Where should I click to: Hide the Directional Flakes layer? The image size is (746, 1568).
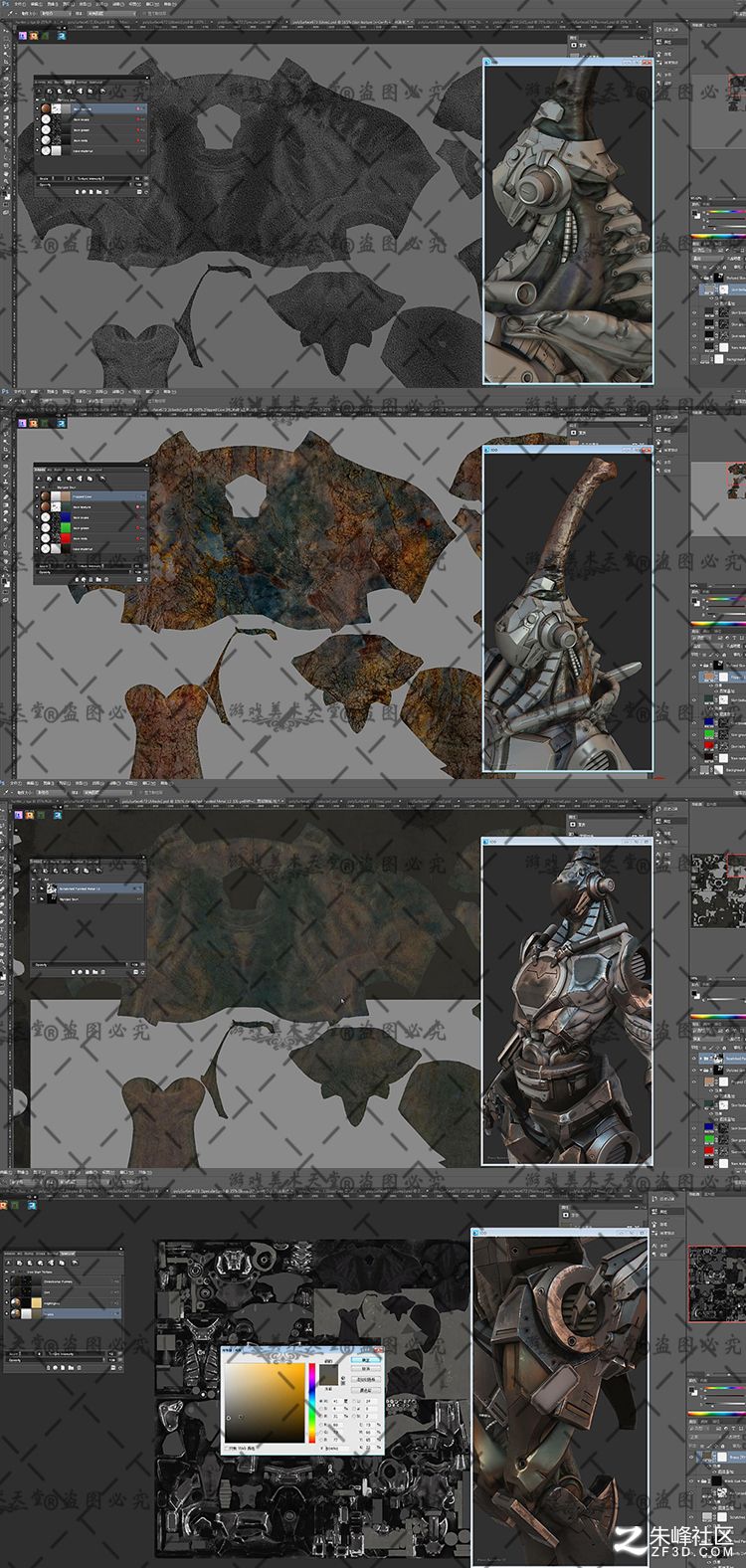6,1281
